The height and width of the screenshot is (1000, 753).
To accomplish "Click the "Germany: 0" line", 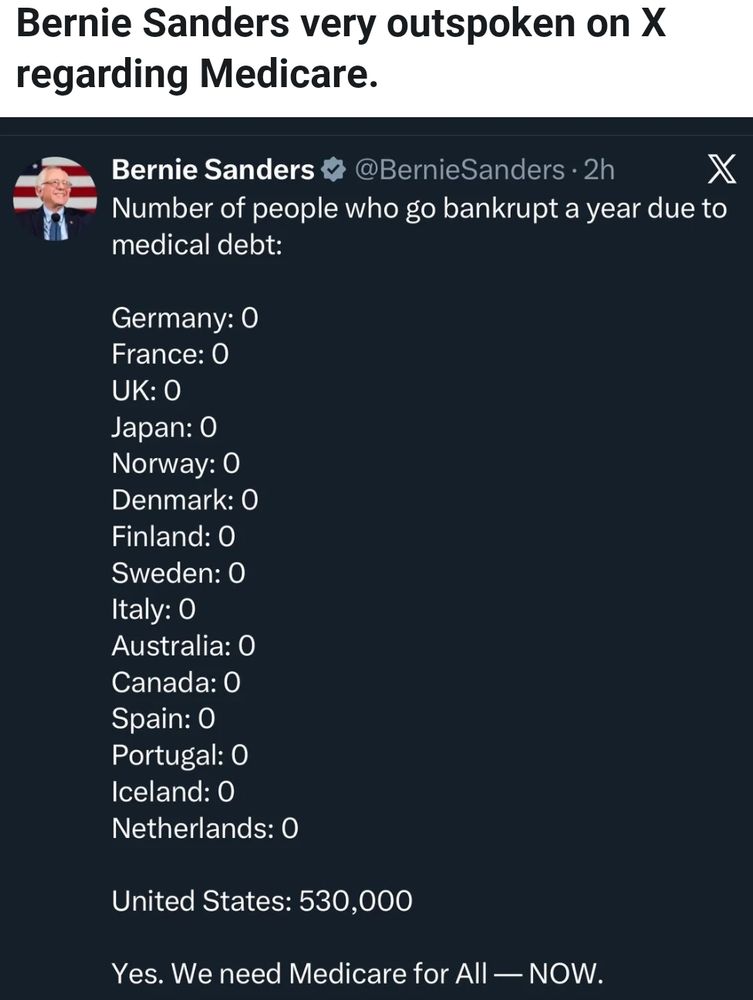I will (185, 318).
